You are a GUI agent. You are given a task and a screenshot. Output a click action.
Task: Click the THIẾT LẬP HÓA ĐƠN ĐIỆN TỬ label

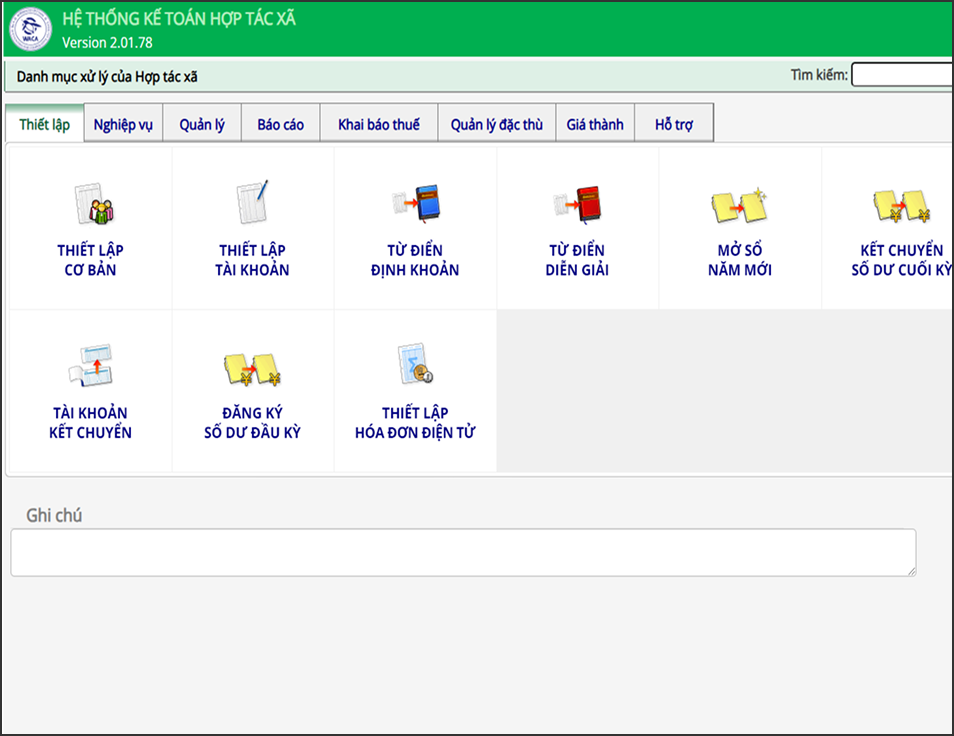click(415, 423)
